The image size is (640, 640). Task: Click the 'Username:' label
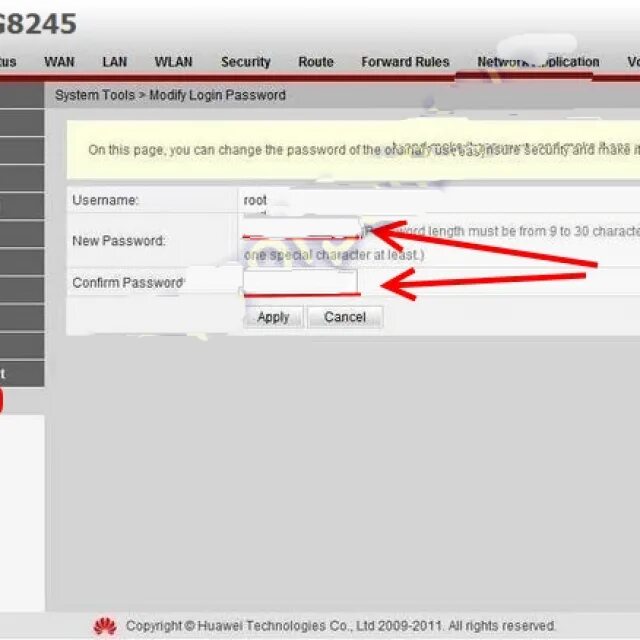105,200
